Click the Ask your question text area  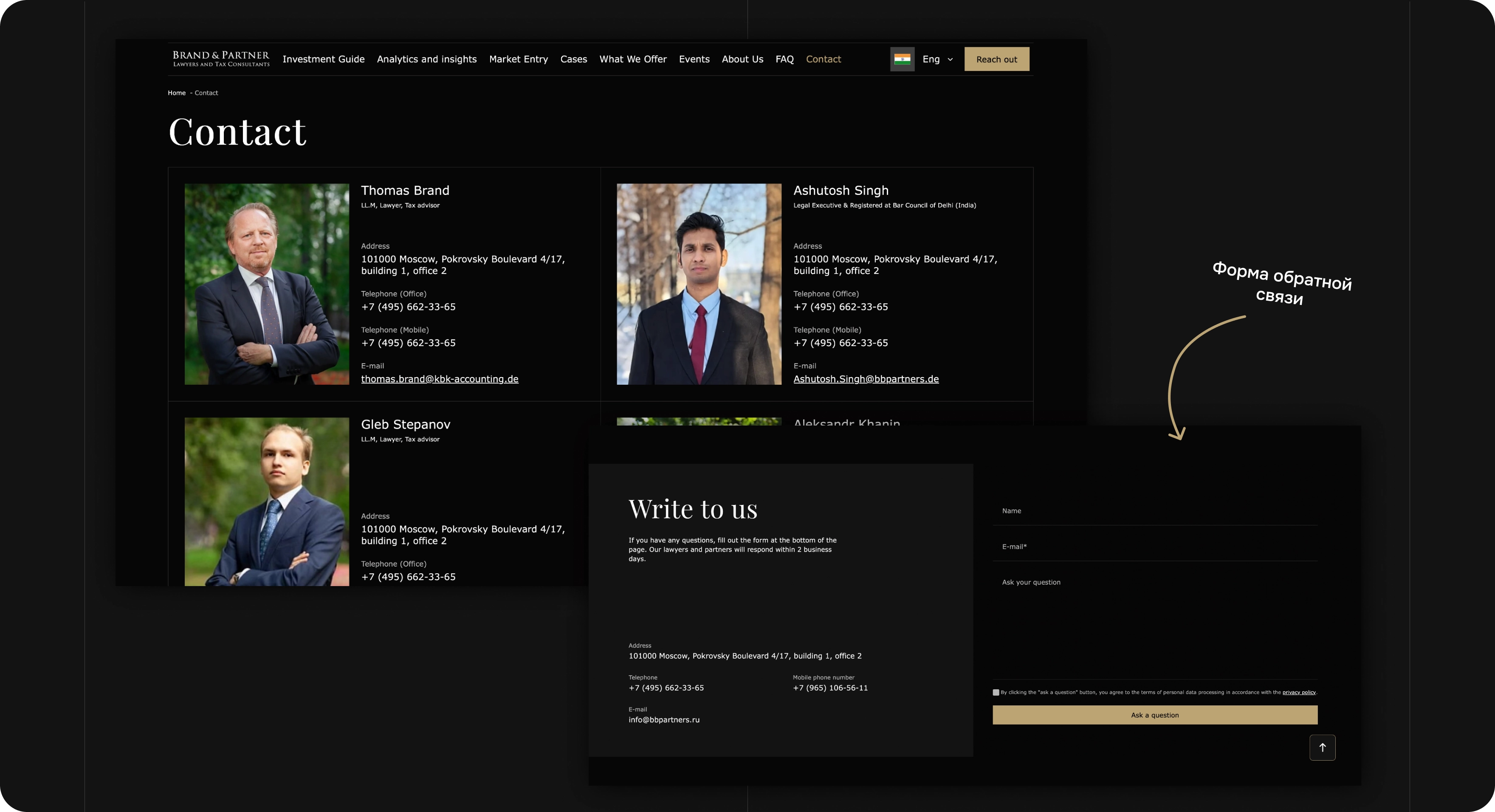[1155, 625]
